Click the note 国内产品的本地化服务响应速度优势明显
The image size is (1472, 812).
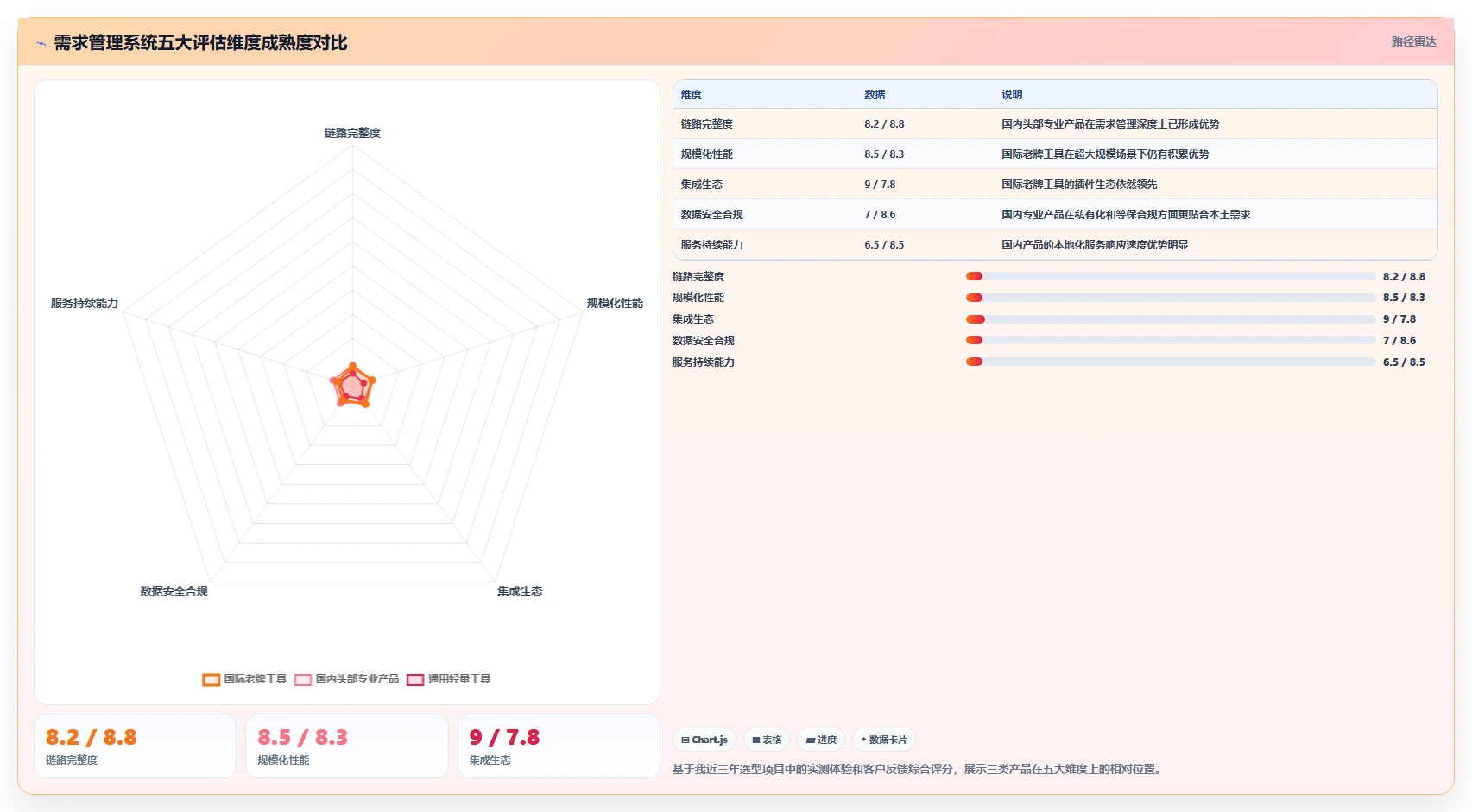[x=1095, y=245]
